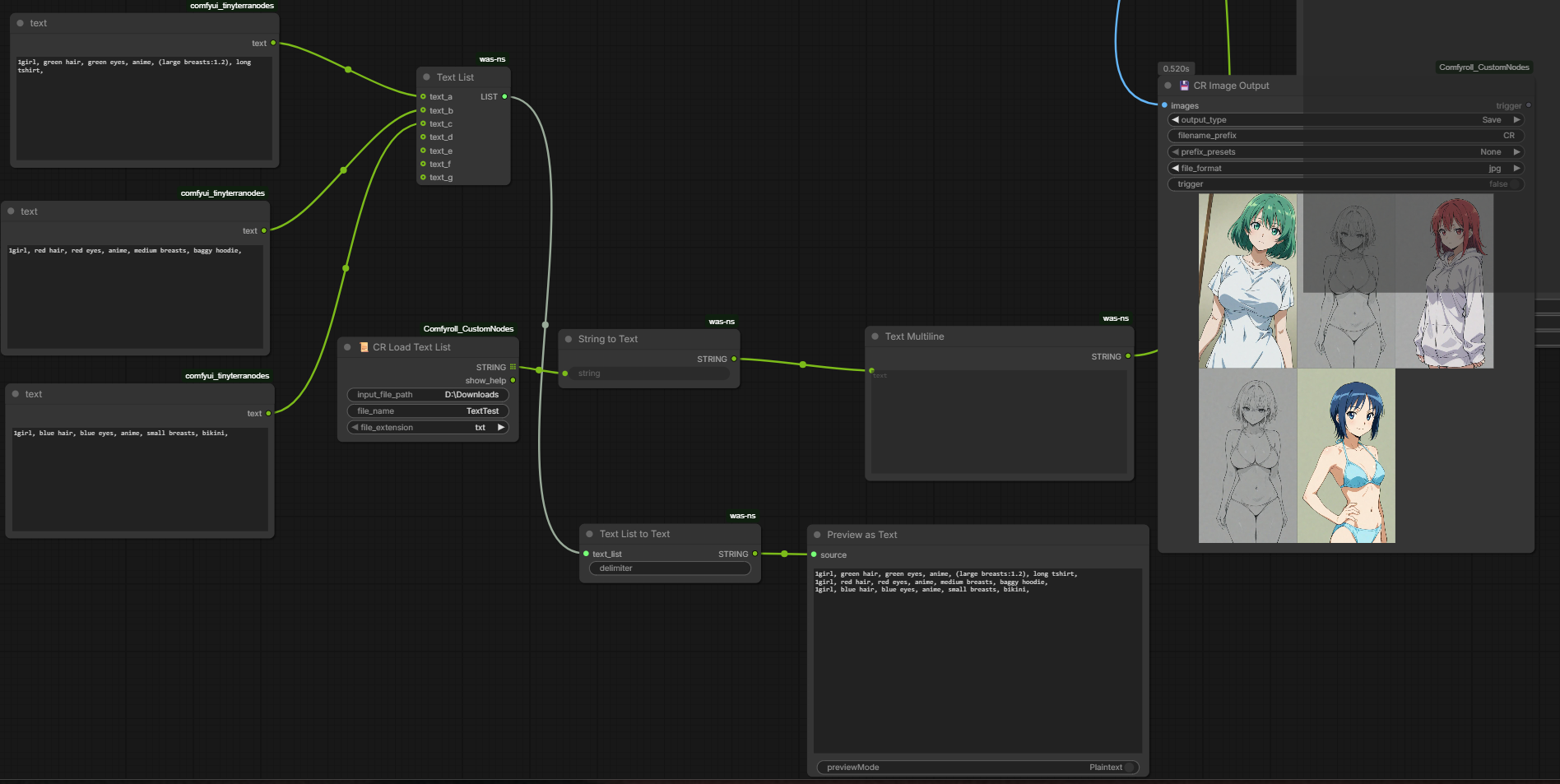
Task: Click the left arrow of prefix_presets
Action: click(1175, 152)
